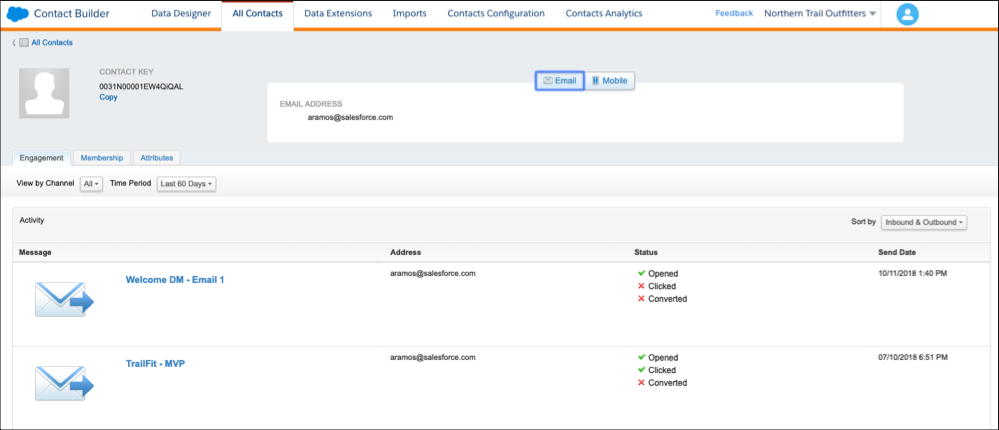
Task: Open the View by Channel All dropdown
Action: click(x=92, y=183)
